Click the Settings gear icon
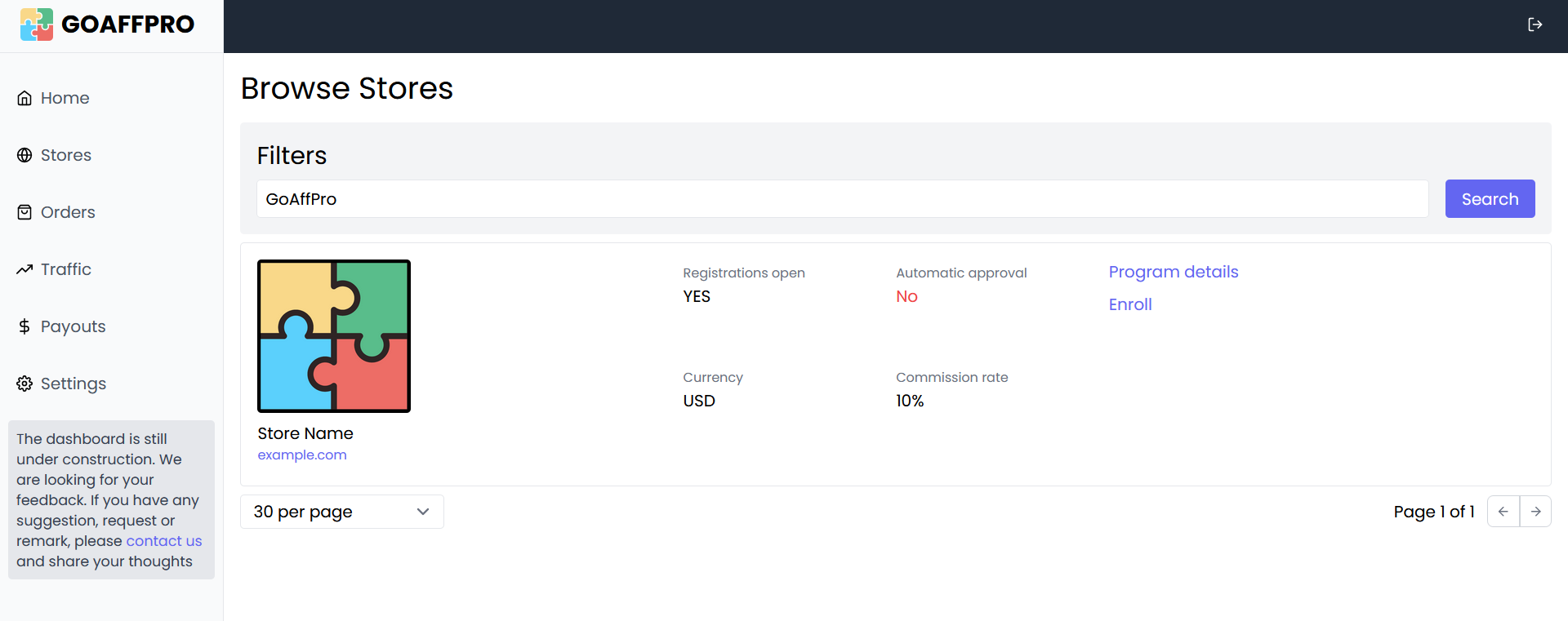Screen dimensions: 1568x621 click(x=24, y=384)
